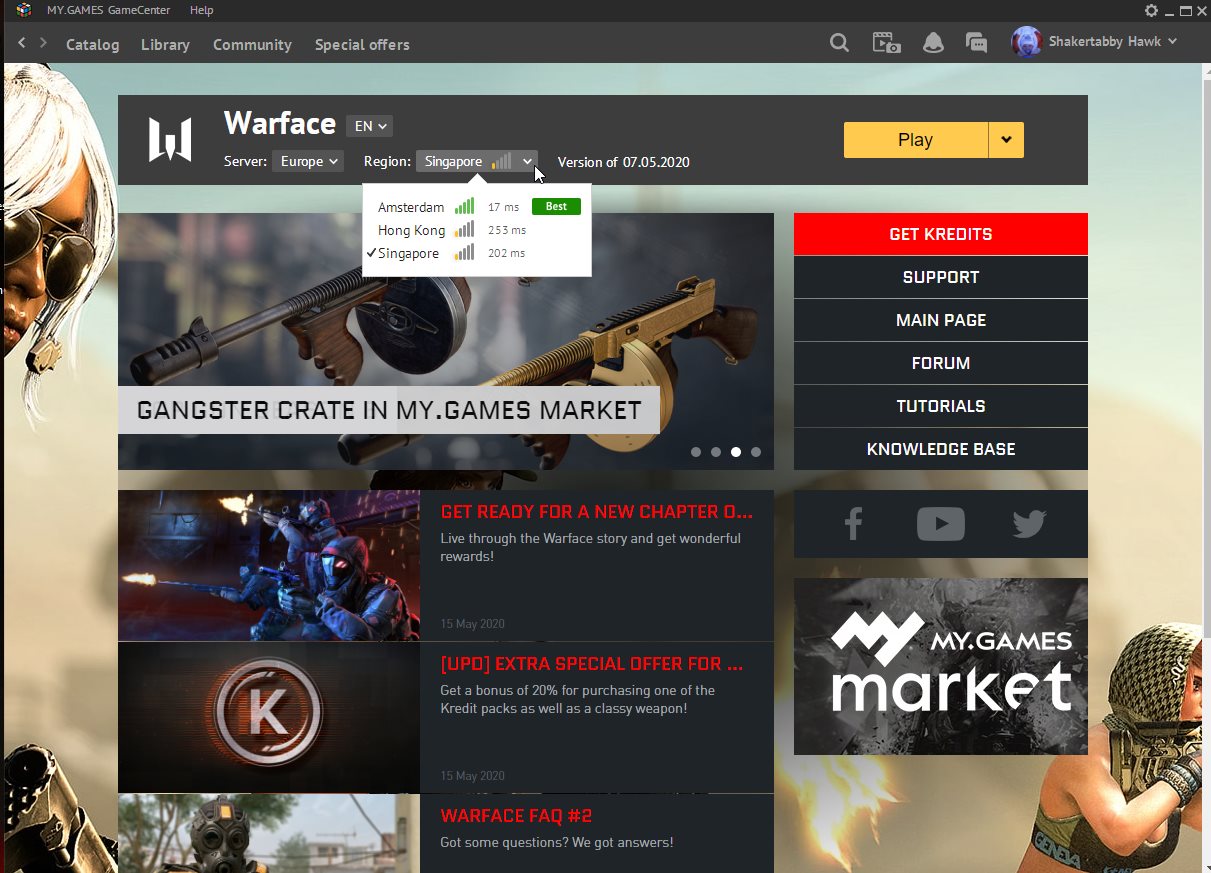Image resolution: width=1211 pixels, height=873 pixels.
Task: Click the Facebook icon
Action: pos(853,524)
